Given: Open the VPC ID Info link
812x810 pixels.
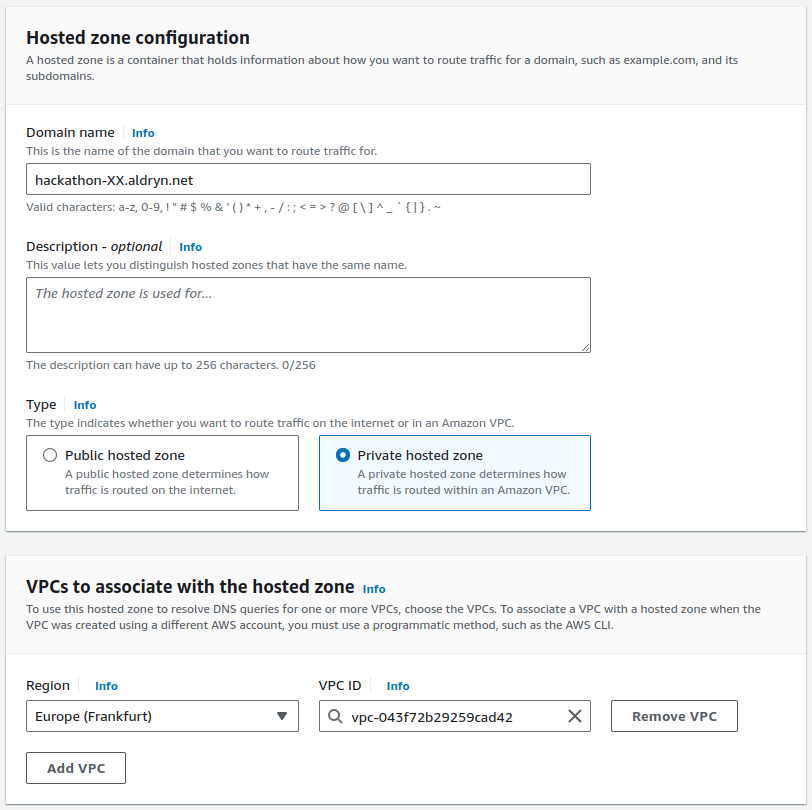Looking at the screenshot, I should (x=398, y=685).
